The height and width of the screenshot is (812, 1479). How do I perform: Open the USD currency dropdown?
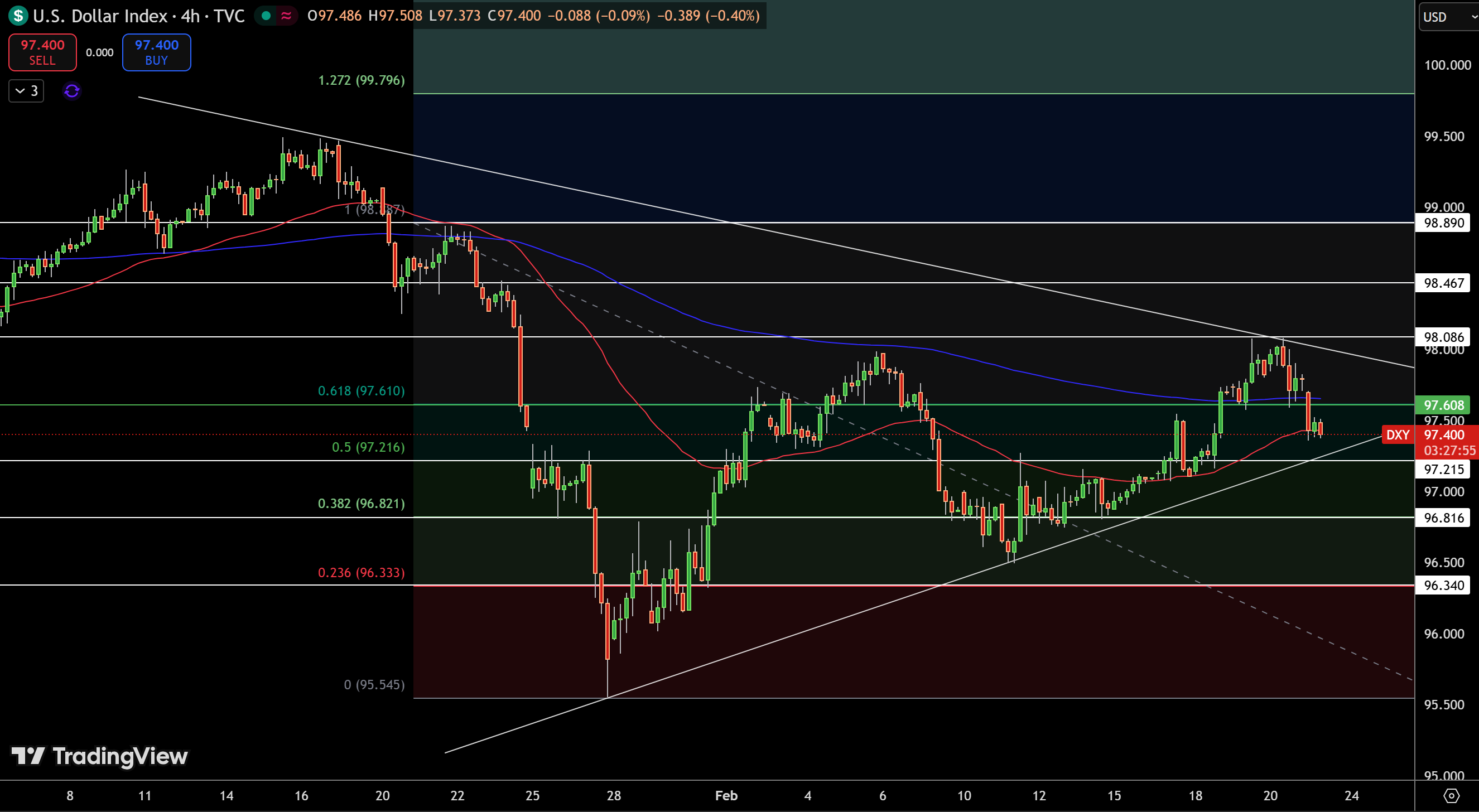pos(1447,17)
